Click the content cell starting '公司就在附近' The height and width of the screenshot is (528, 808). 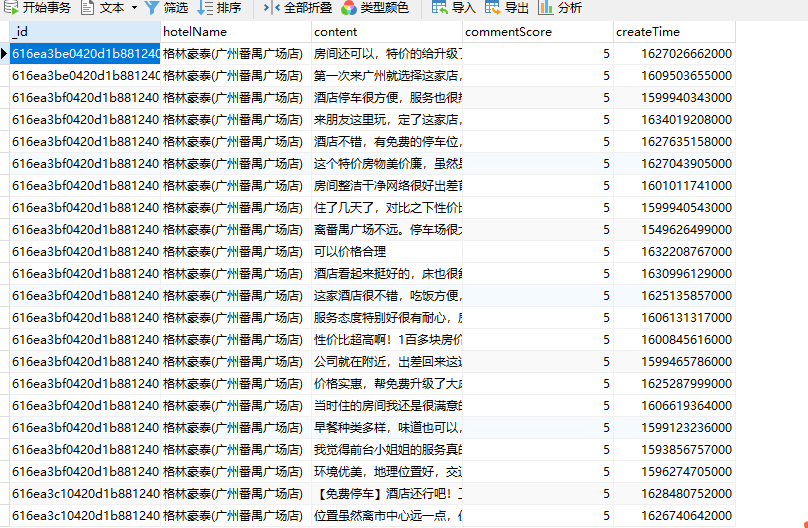point(387,362)
